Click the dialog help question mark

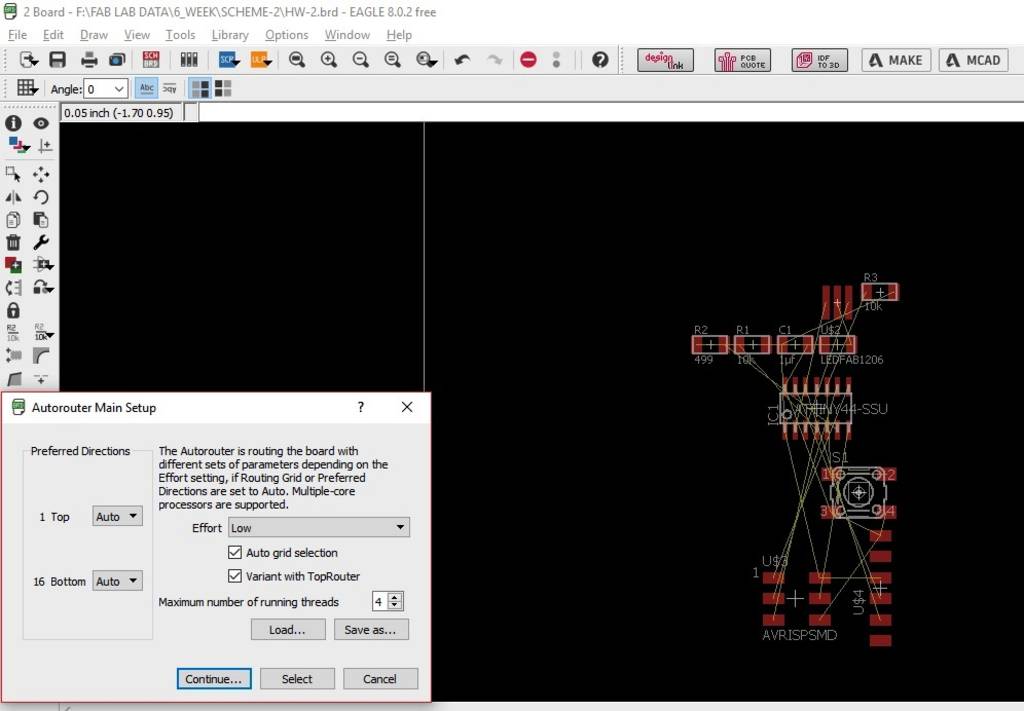pos(360,407)
